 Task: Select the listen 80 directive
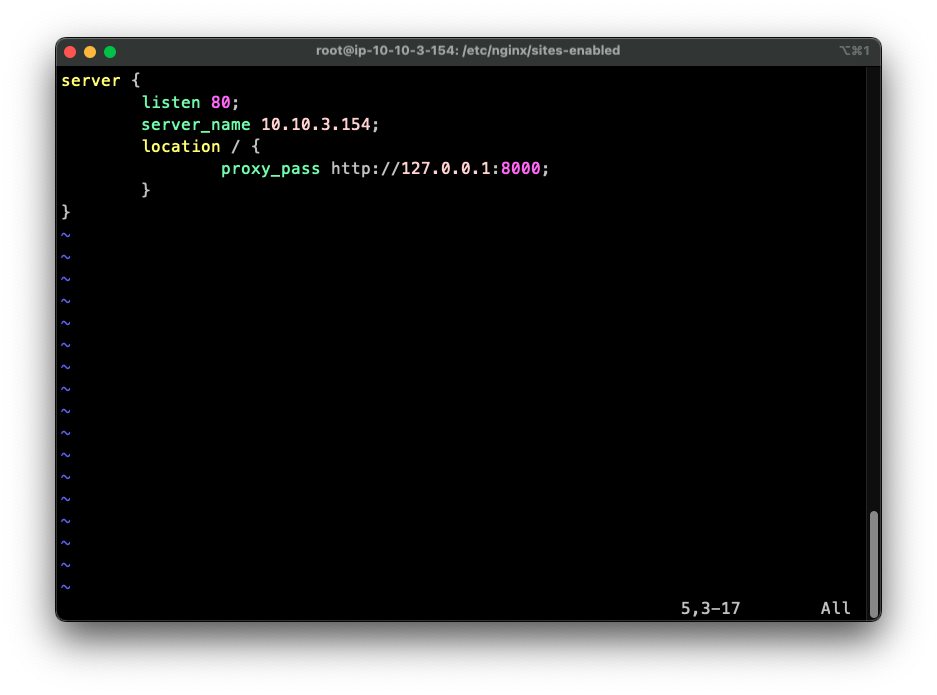[184, 102]
